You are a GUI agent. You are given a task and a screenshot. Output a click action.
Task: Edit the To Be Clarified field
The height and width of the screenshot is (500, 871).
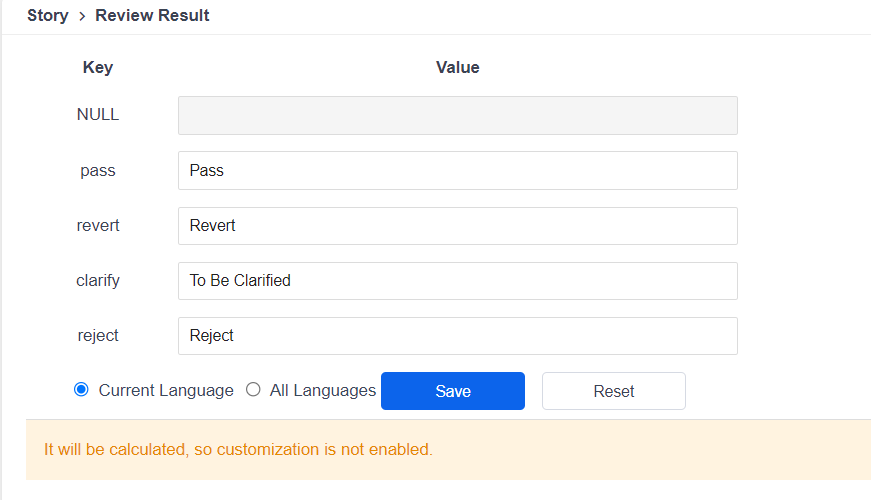tap(458, 281)
